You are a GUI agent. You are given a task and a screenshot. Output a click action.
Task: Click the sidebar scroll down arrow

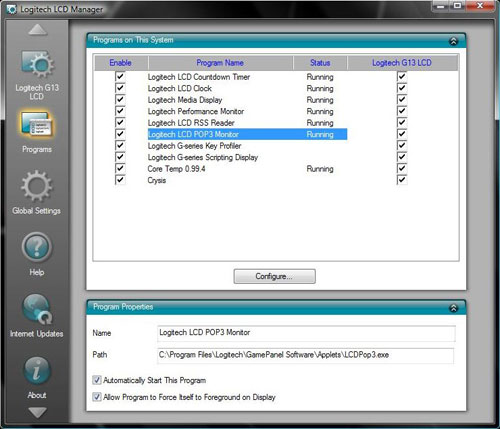pos(38,412)
